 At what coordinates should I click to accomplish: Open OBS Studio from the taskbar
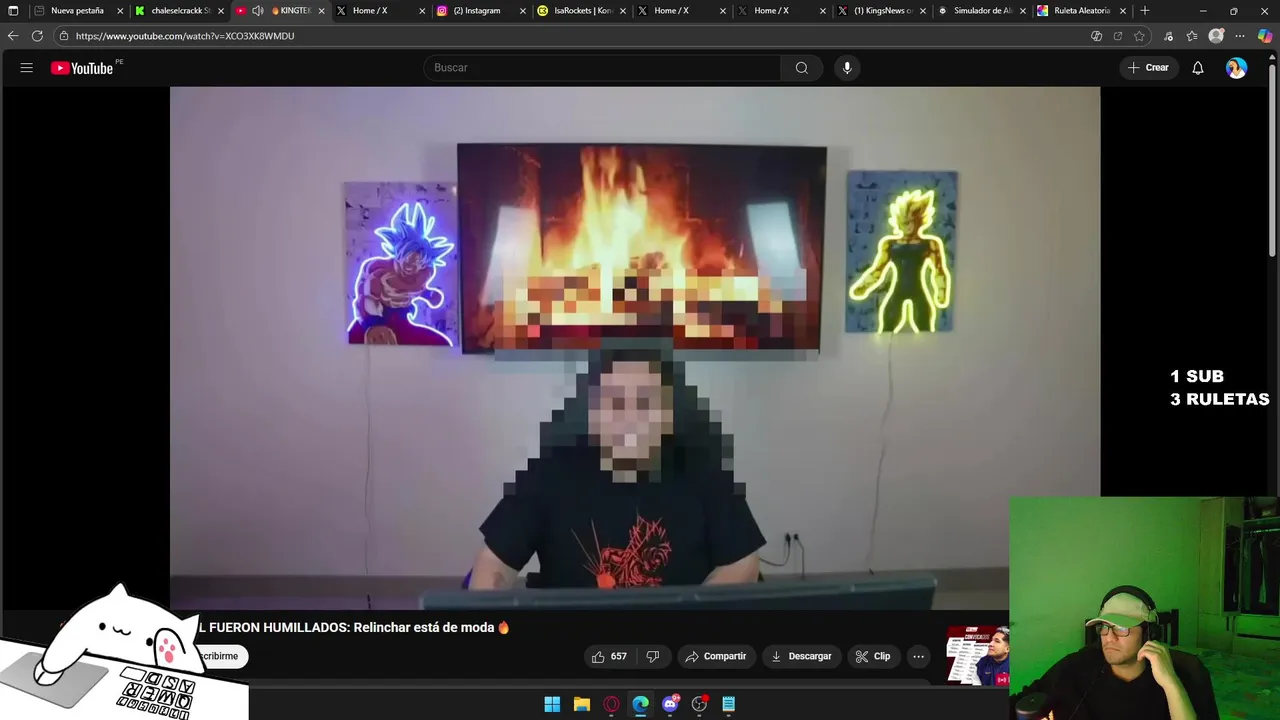(699, 704)
